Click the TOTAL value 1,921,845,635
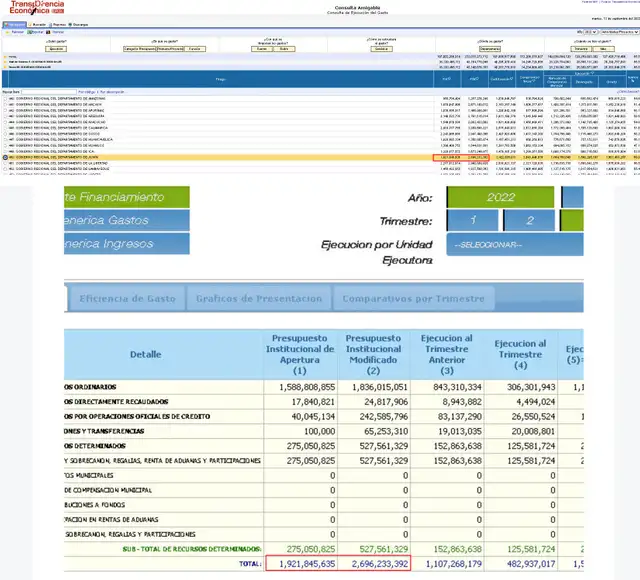This screenshot has width=640, height=580. [x=307, y=564]
